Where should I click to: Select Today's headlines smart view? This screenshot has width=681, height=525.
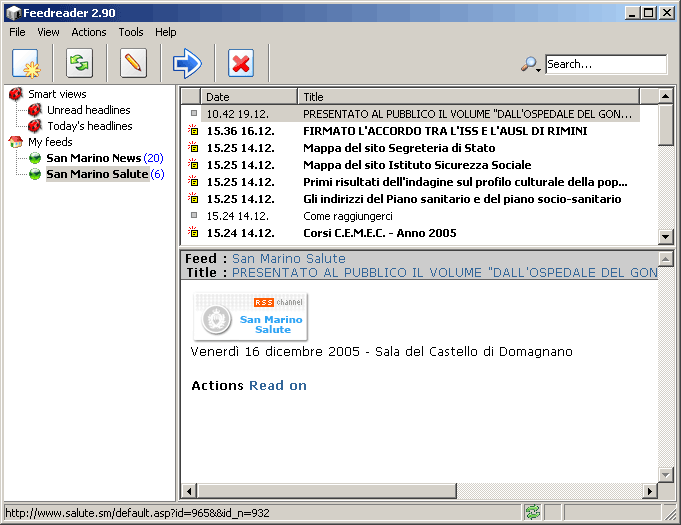[x=90, y=126]
